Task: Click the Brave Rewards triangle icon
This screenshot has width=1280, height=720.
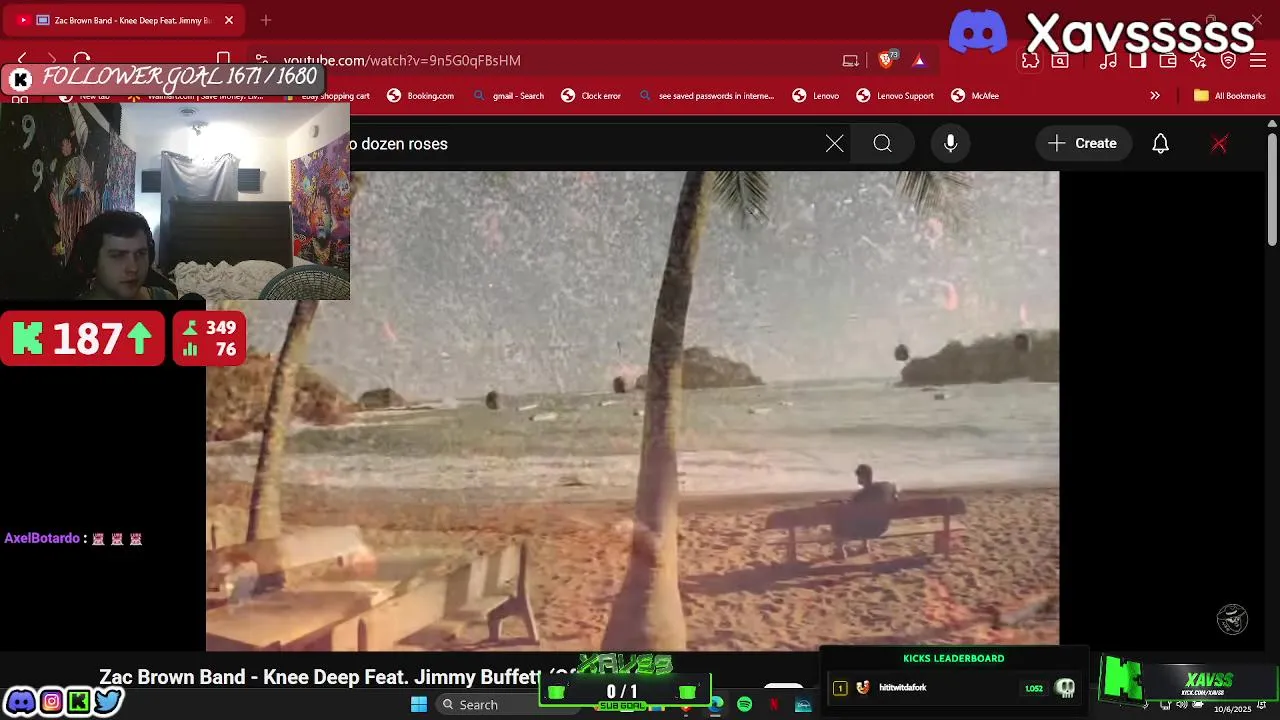Action: click(919, 60)
